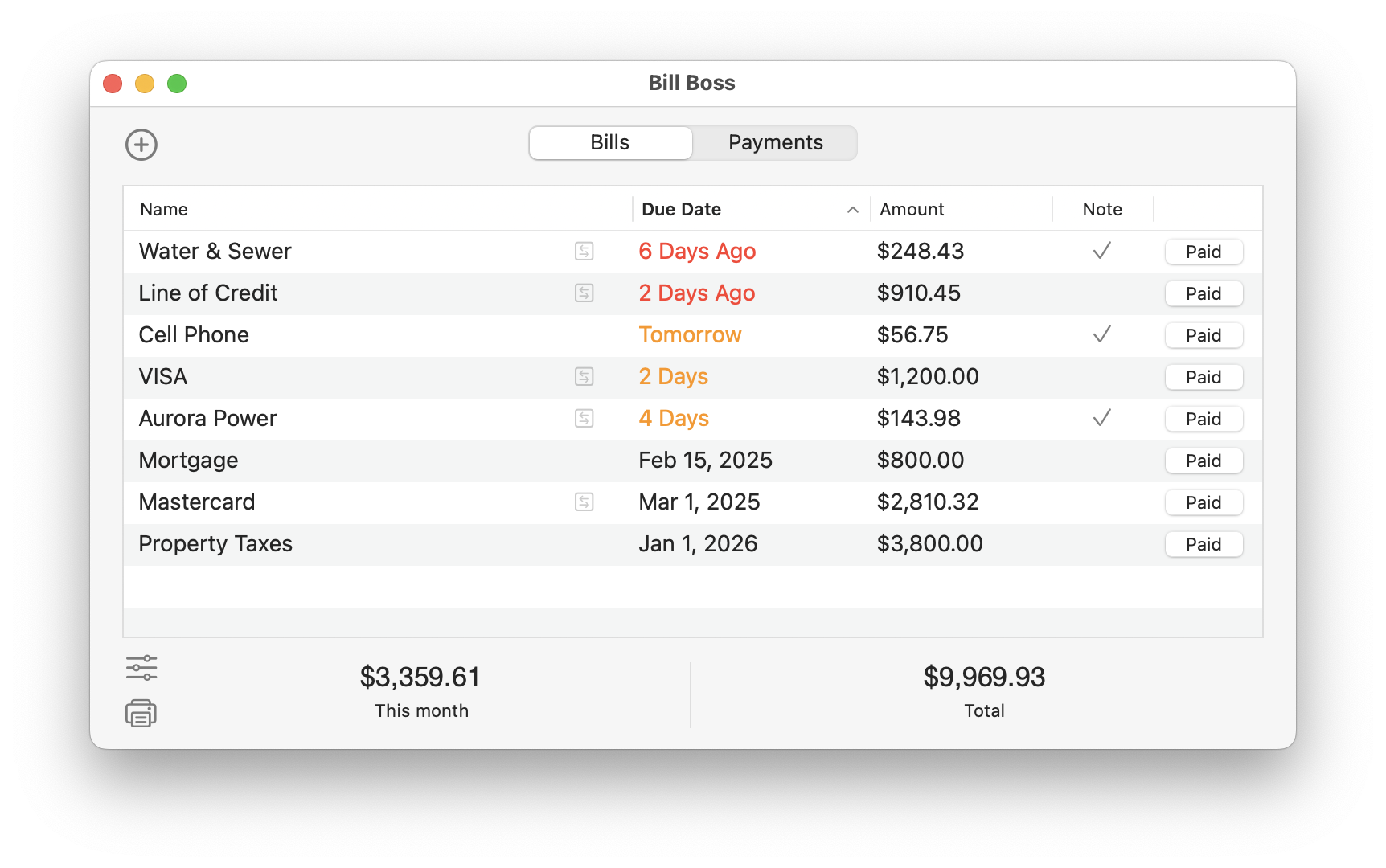Open filter options with the sliders icon
The width and height of the screenshot is (1386, 868).
pyautogui.click(x=141, y=668)
